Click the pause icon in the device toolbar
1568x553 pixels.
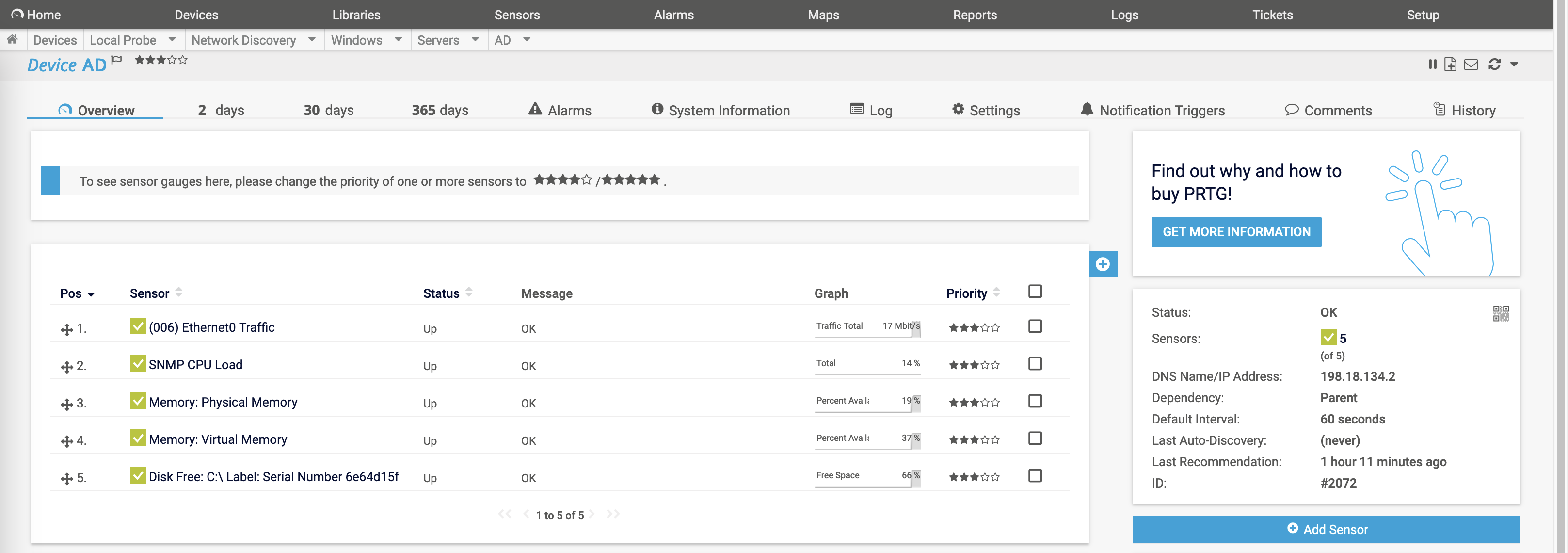[1432, 64]
